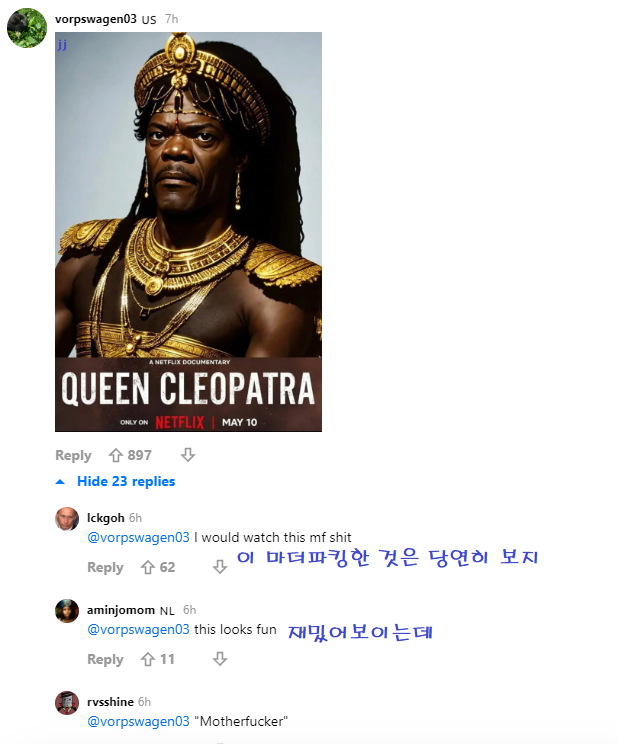Open the Queen Cleopatra poster image
Screen dimensions: 618x744
click(x=188, y=232)
